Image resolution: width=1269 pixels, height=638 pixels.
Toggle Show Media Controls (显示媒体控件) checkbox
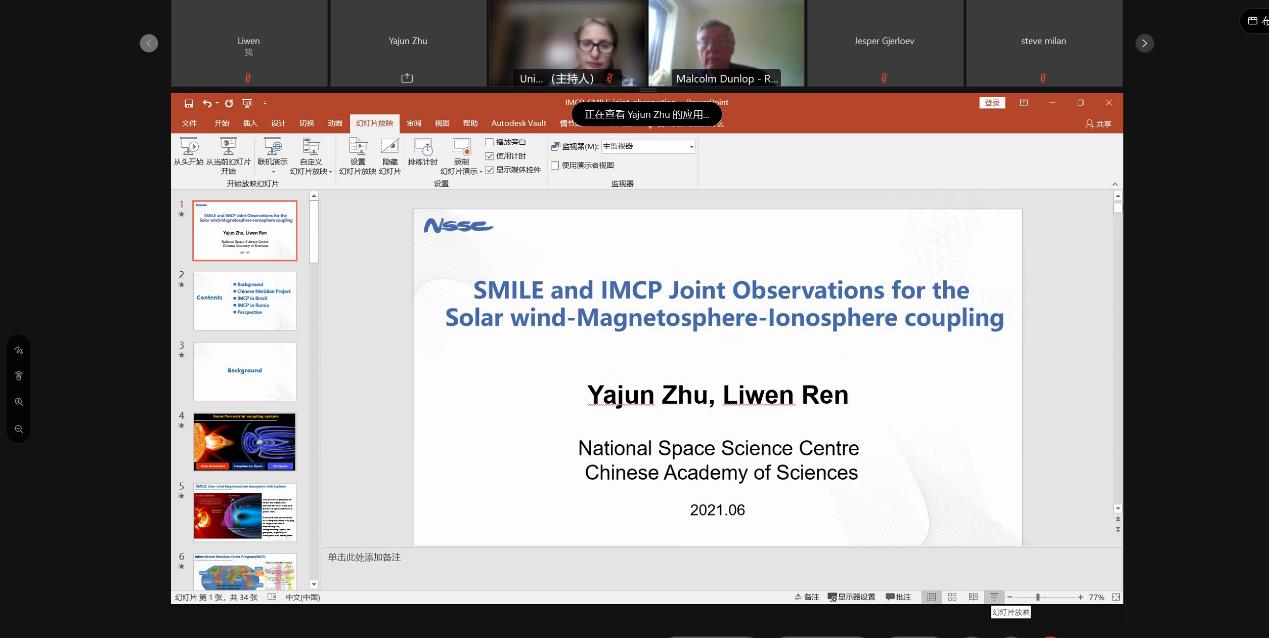pyautogui.click(x=490, y=169)
